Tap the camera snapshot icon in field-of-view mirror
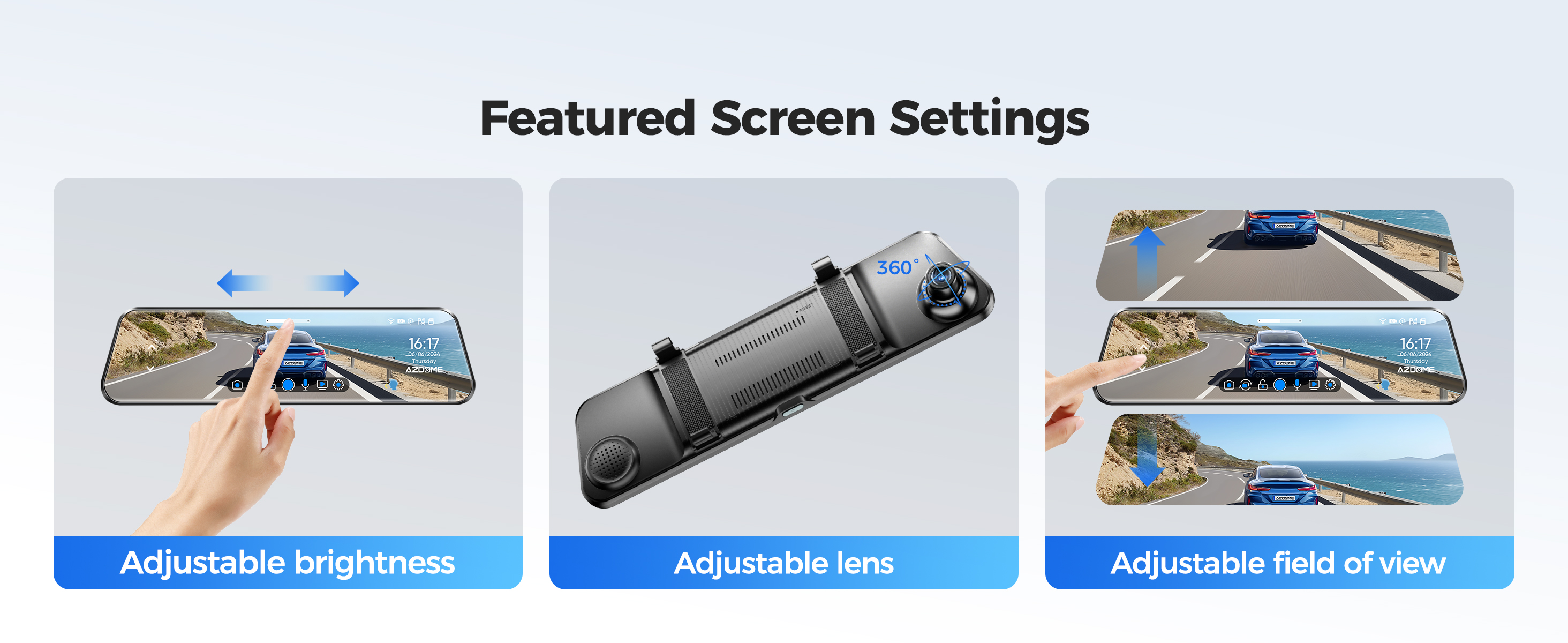The height and width of the screenshot is (643, 1568). pyautogui.click(x=1230, y=385)
